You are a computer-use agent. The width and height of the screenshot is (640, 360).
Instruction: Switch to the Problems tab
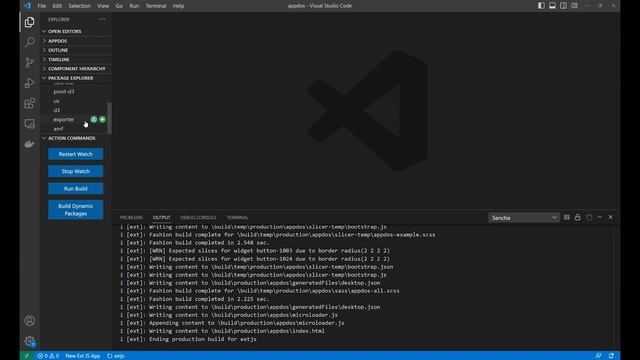coord(131,218)
